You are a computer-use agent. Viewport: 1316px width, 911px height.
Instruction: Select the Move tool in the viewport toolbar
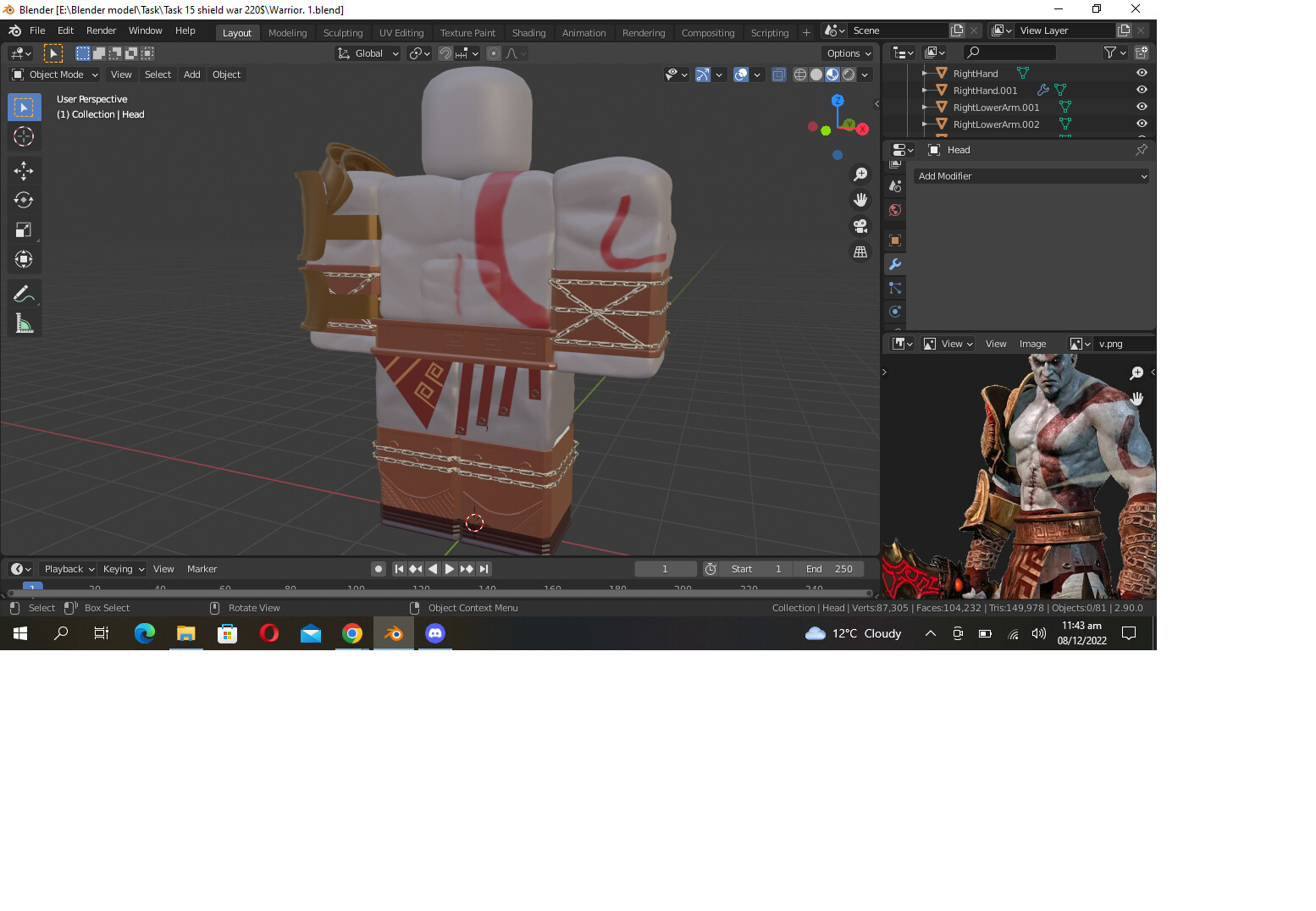pos(24,170)
